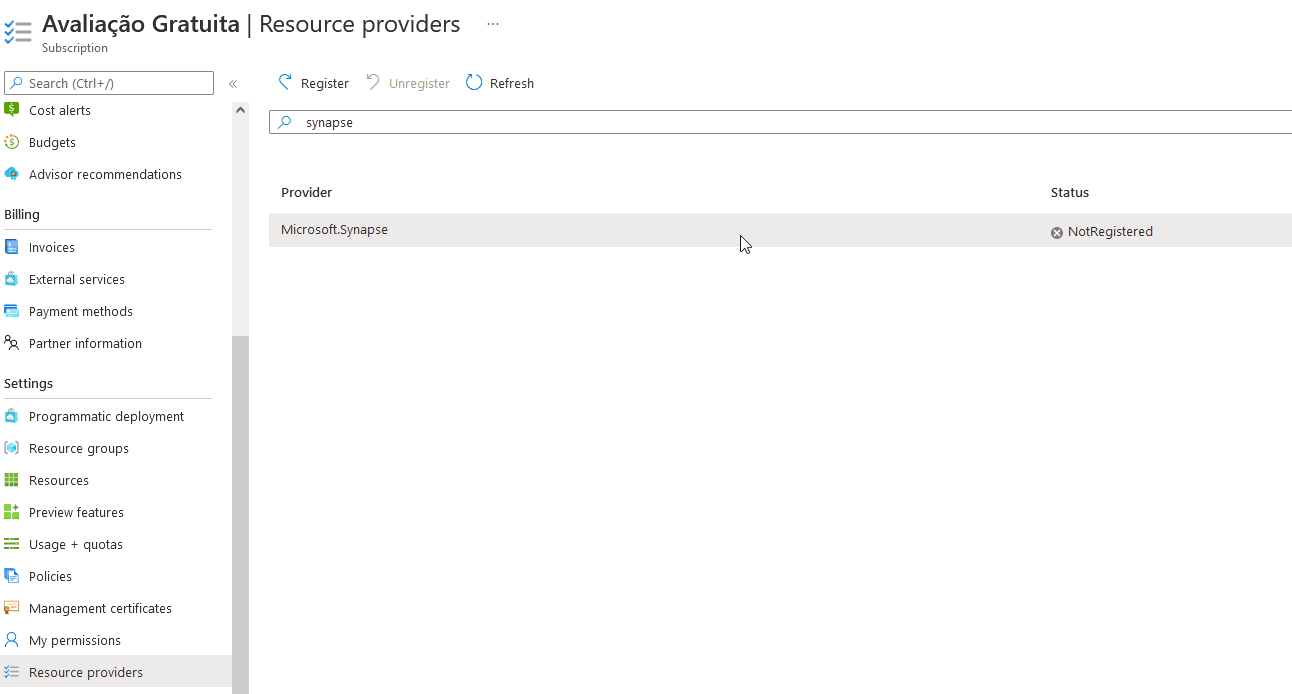Open Invoices from Billing section
Image resolution: width=1292 pixels, height=694 pixels.
(52, 247)
